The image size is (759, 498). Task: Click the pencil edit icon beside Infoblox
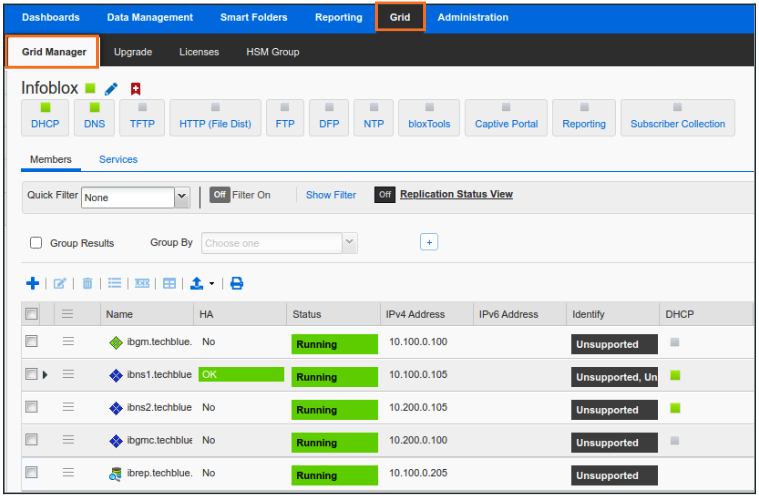click(111, 89)
